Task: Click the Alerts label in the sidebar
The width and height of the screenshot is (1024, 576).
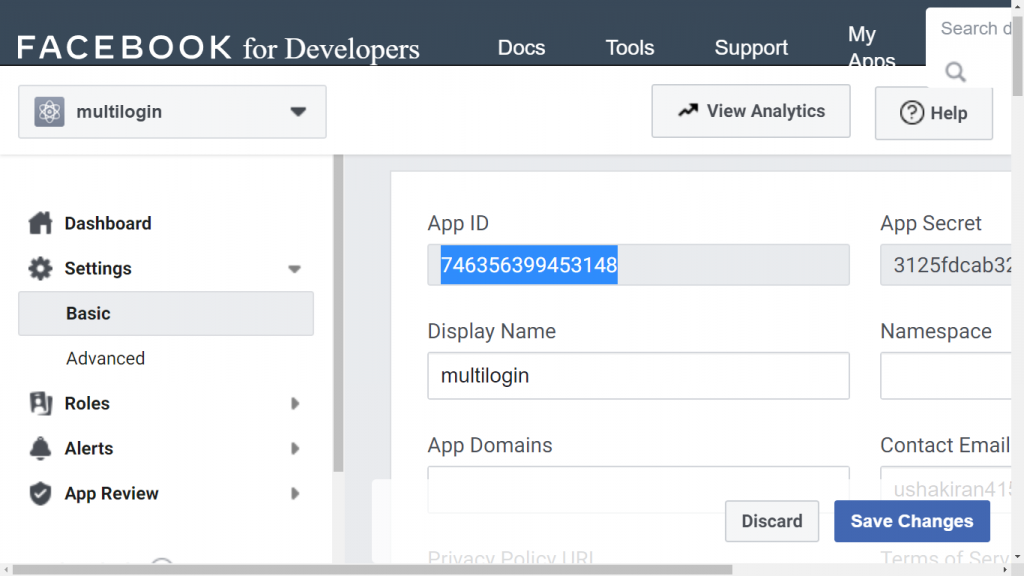Action: (89, 449)
